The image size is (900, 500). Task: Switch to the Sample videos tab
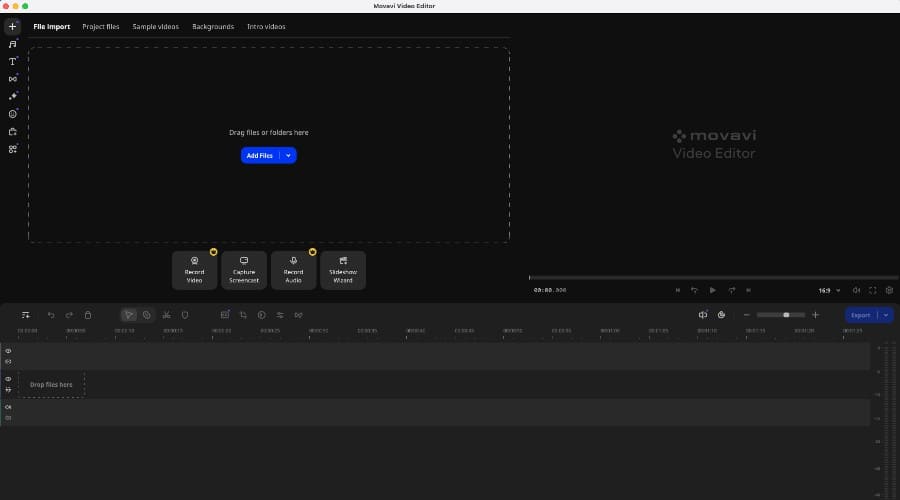coord(156,27)
